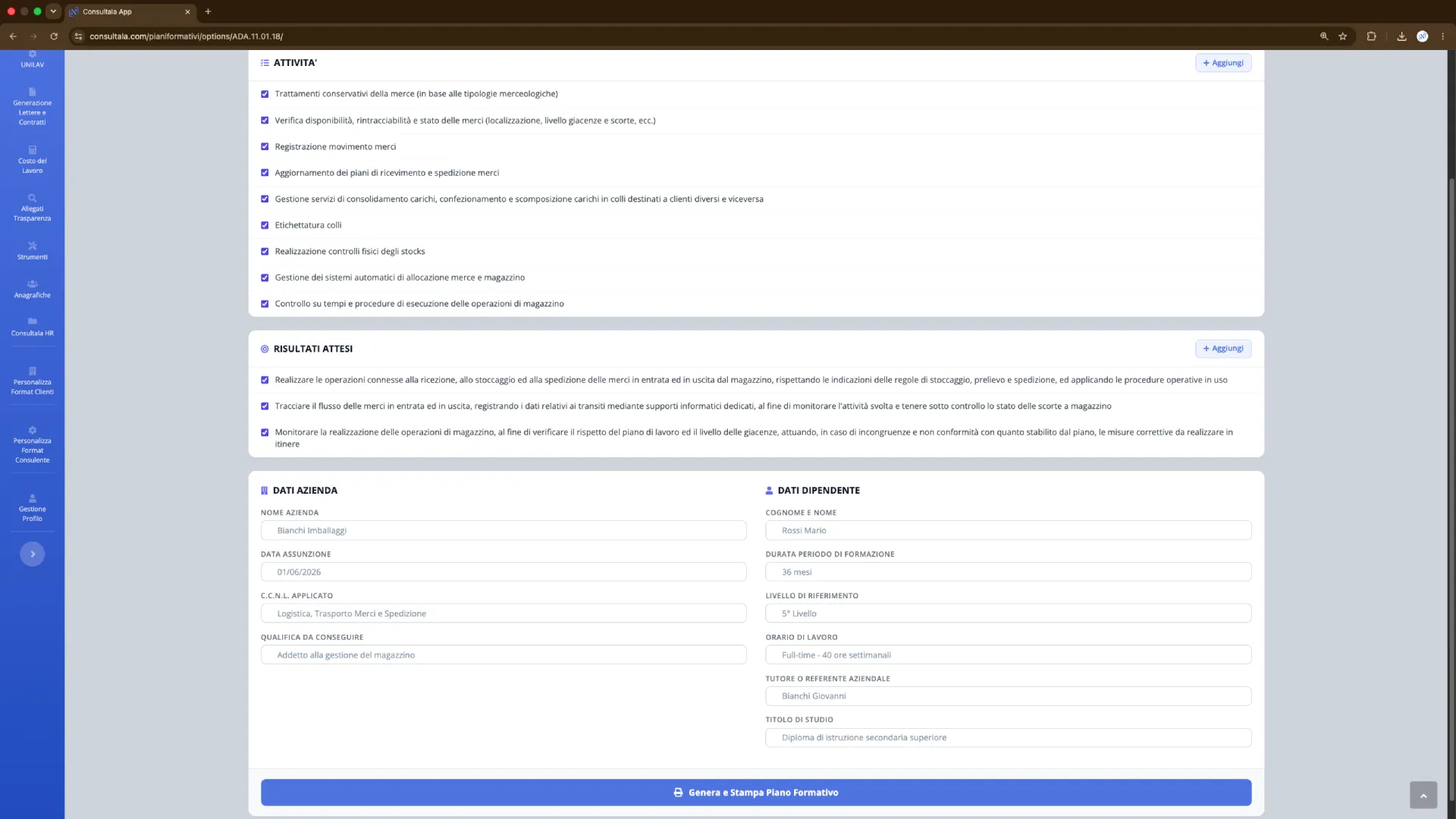Viewport: 1456px width, 819px height.
Task: Open browser profile avatar
Action: [1423, 36]
